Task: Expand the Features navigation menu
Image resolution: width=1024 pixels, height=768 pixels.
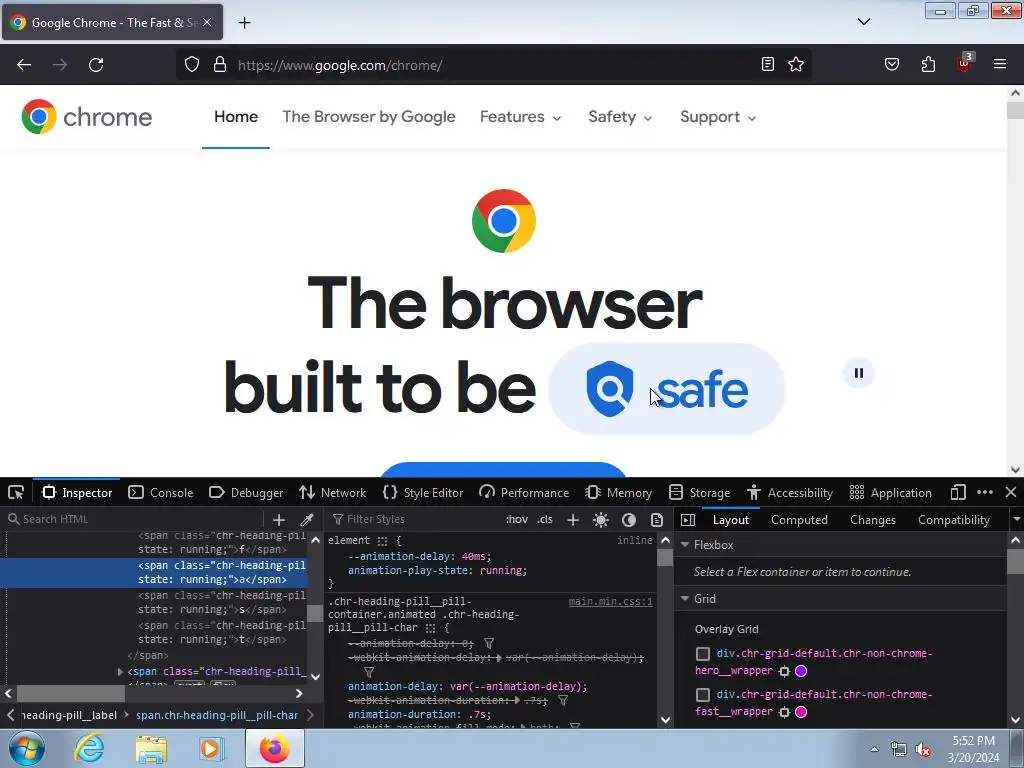Action: pos(520,117)
